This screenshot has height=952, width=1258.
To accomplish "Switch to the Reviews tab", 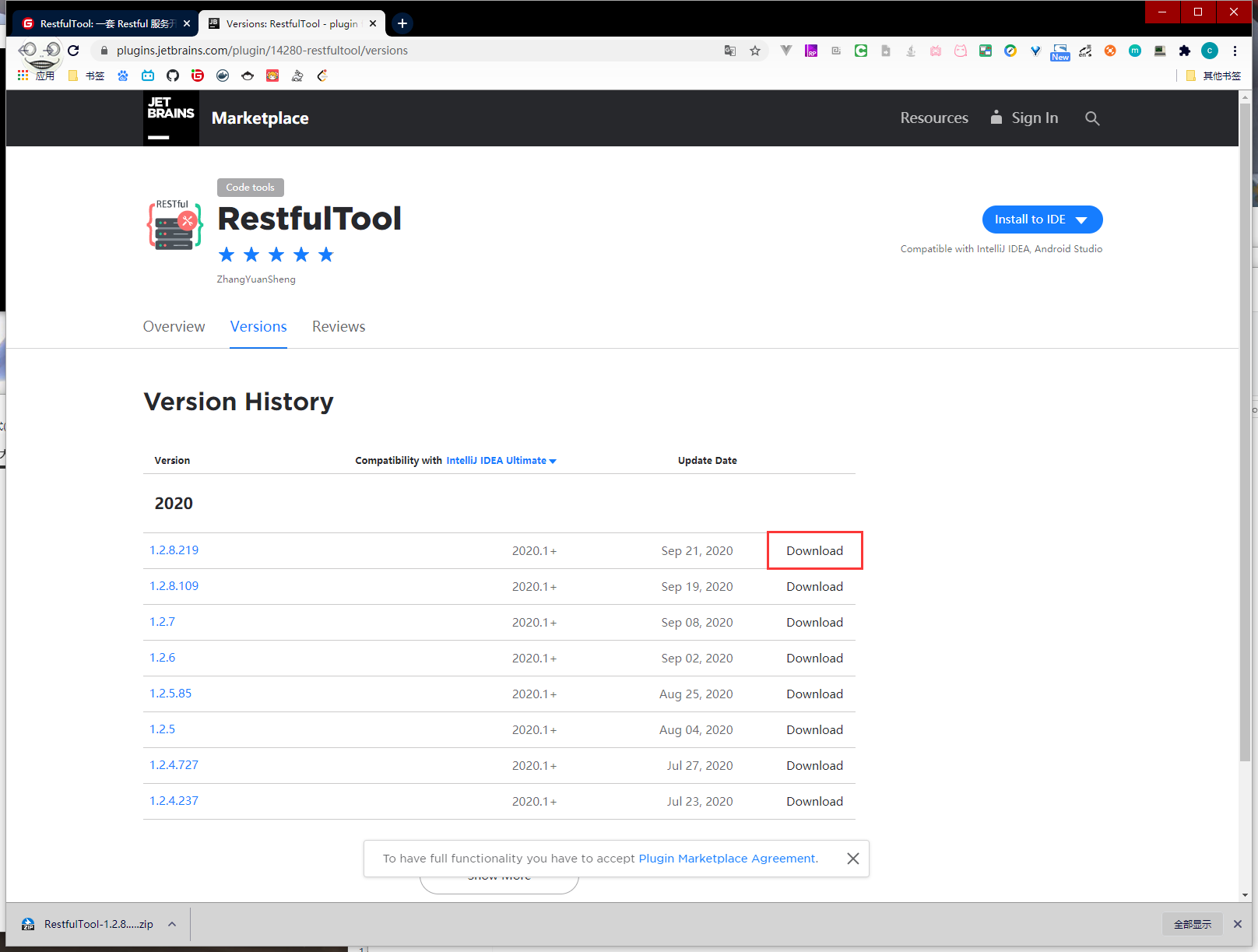I will (338, 327).
